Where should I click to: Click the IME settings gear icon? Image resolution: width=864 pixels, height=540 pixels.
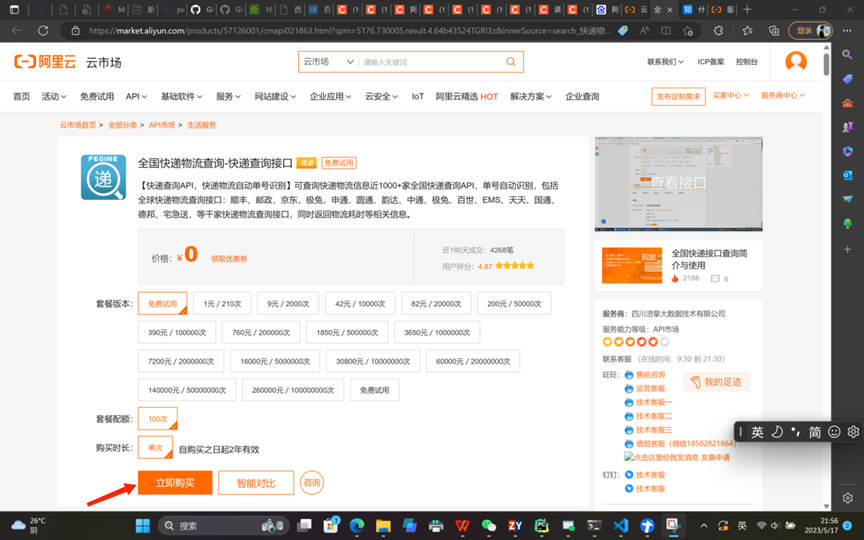point(853,431)
